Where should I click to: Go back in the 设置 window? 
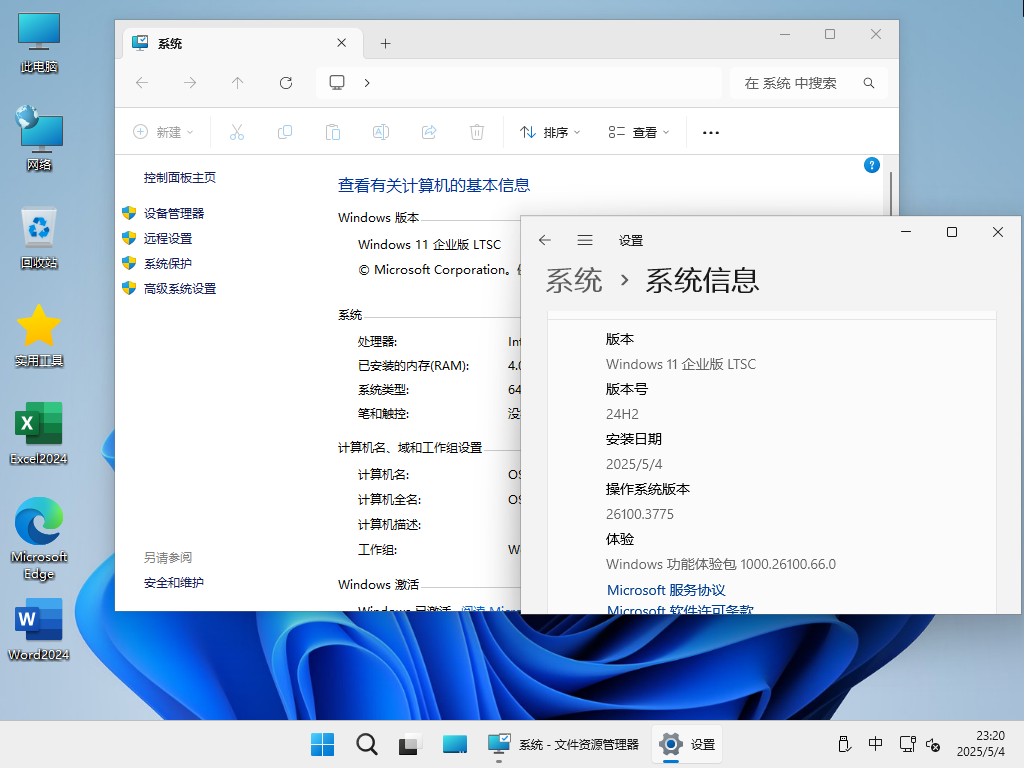(545, 240)
